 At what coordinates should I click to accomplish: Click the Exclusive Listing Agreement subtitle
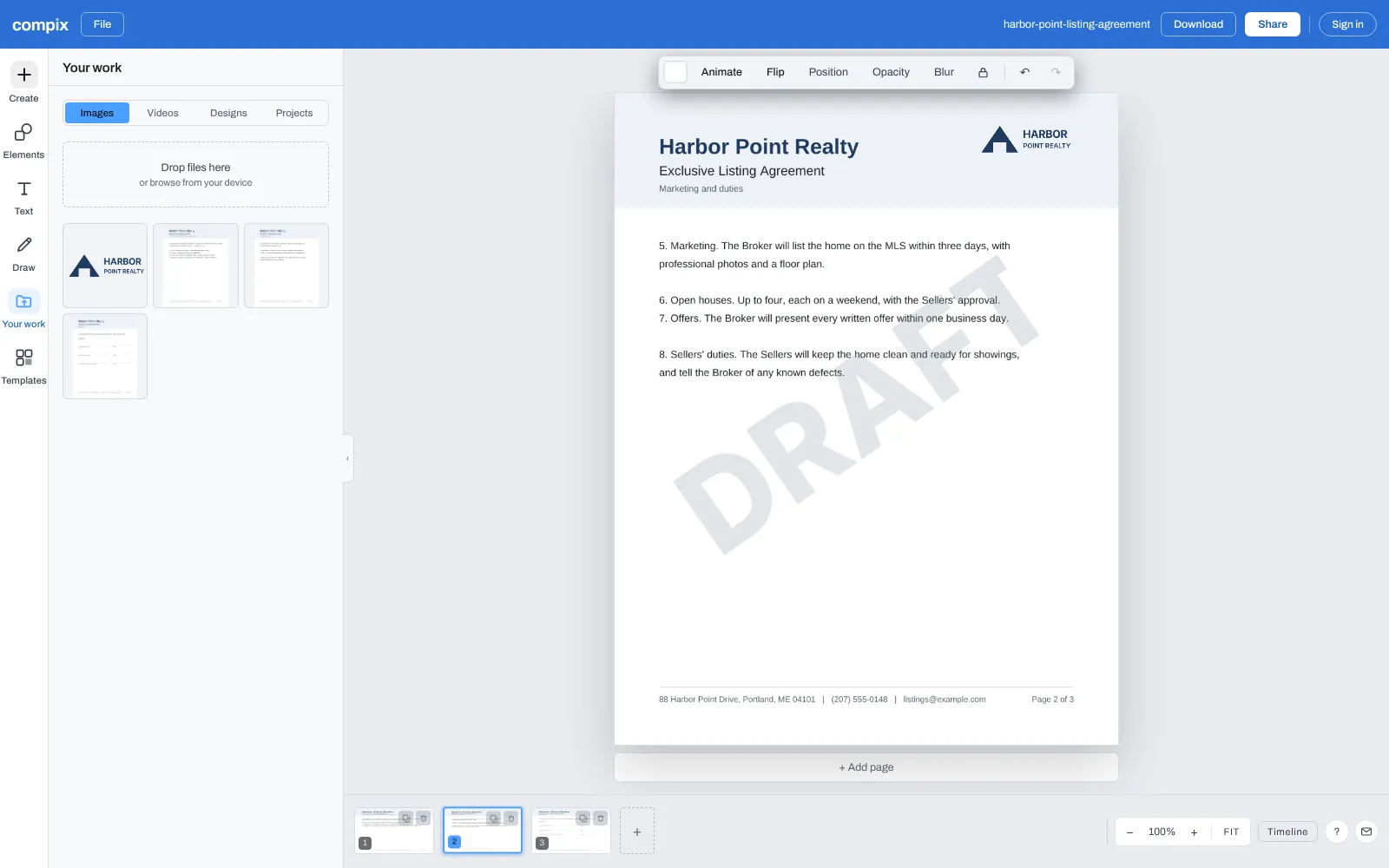pos(741,171)
